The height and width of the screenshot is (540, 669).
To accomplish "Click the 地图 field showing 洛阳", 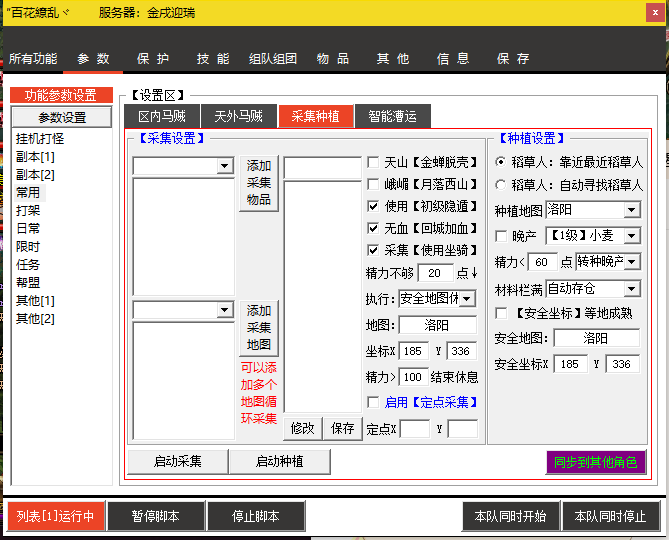I will [437, 325].
